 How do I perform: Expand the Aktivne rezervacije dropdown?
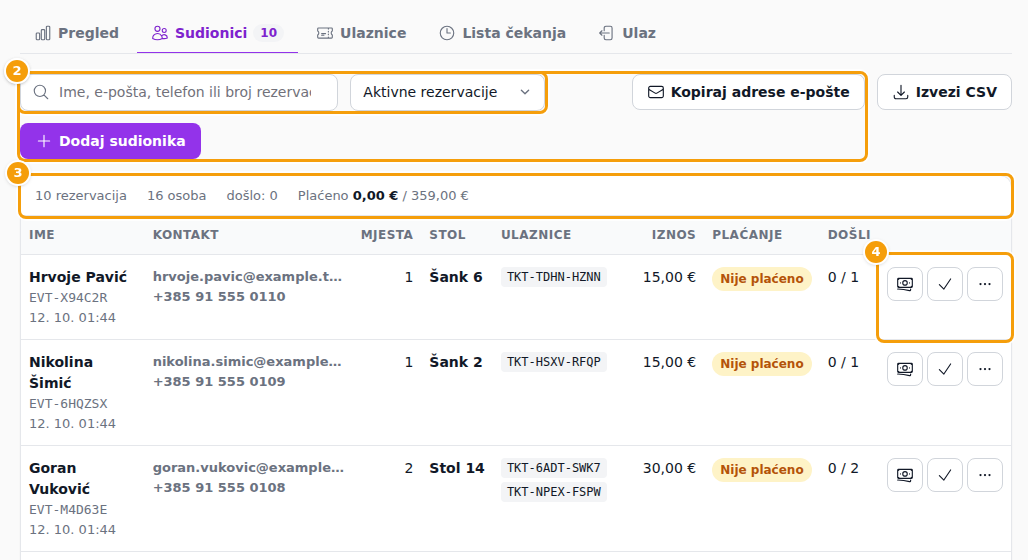coord(447,92)
